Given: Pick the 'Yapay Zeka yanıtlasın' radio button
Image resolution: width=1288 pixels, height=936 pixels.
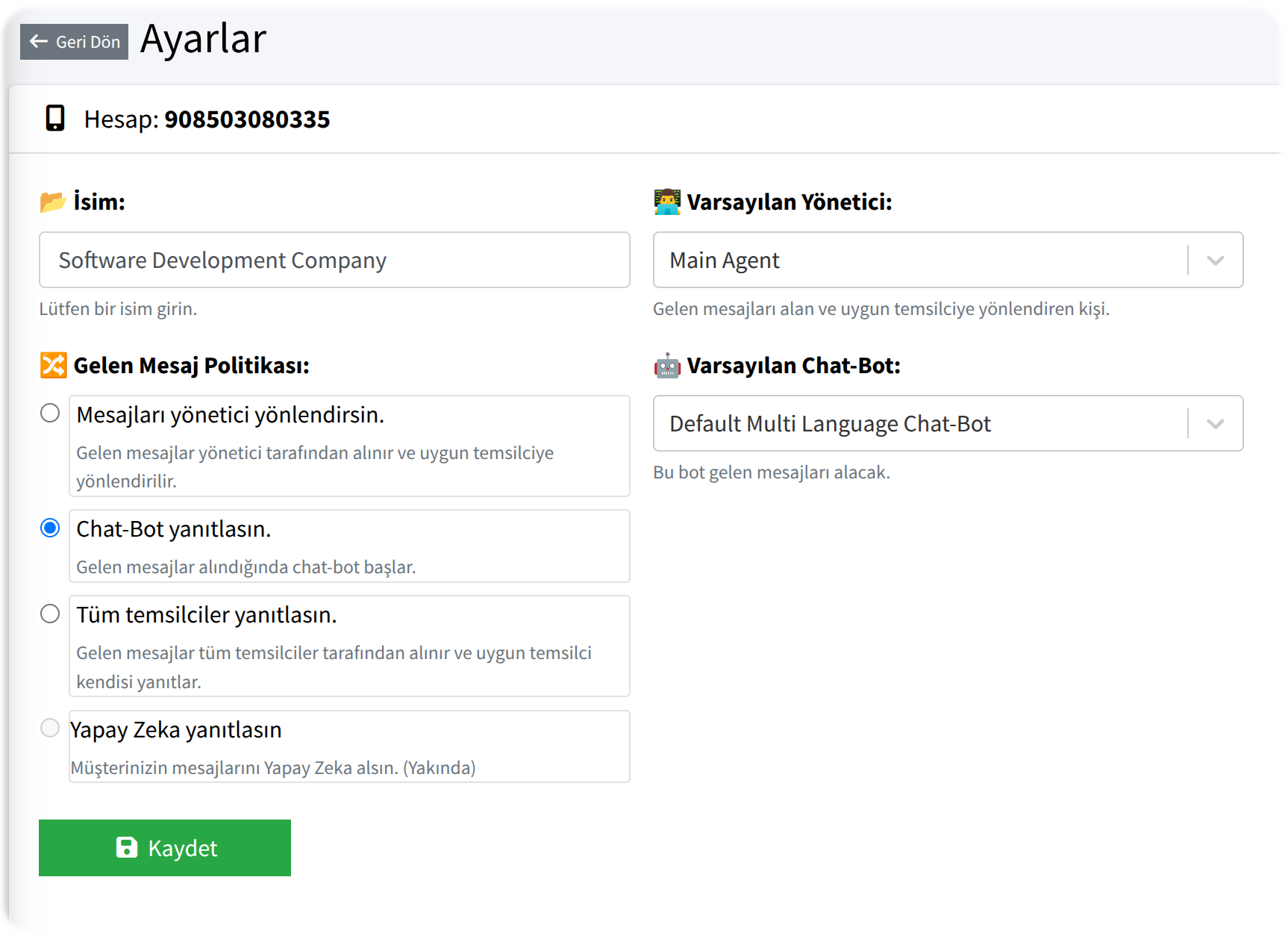Looking at the screenshot, I should (x=50, y=728).
